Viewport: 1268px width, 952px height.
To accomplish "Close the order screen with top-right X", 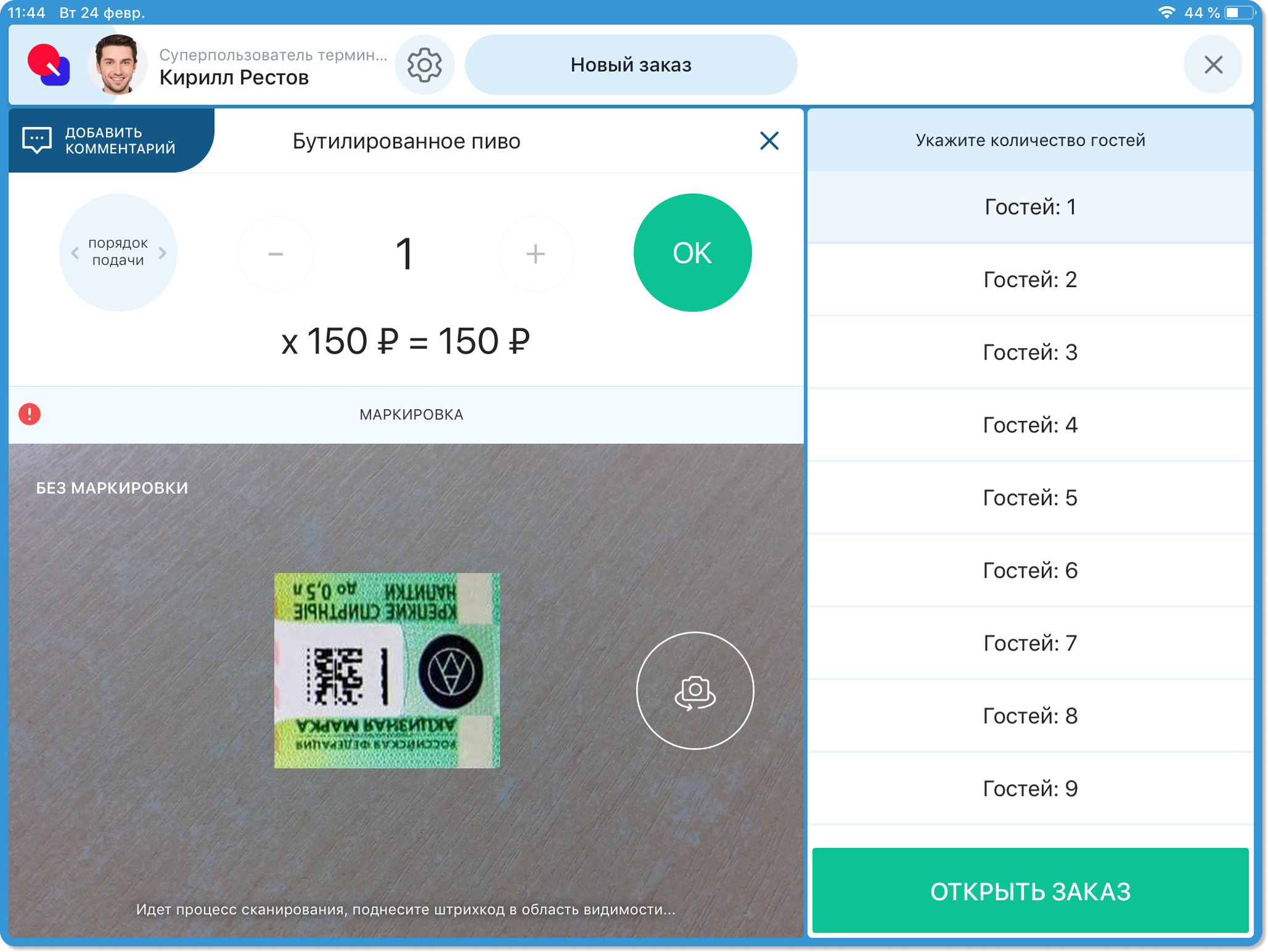I will click(1213, 65).
